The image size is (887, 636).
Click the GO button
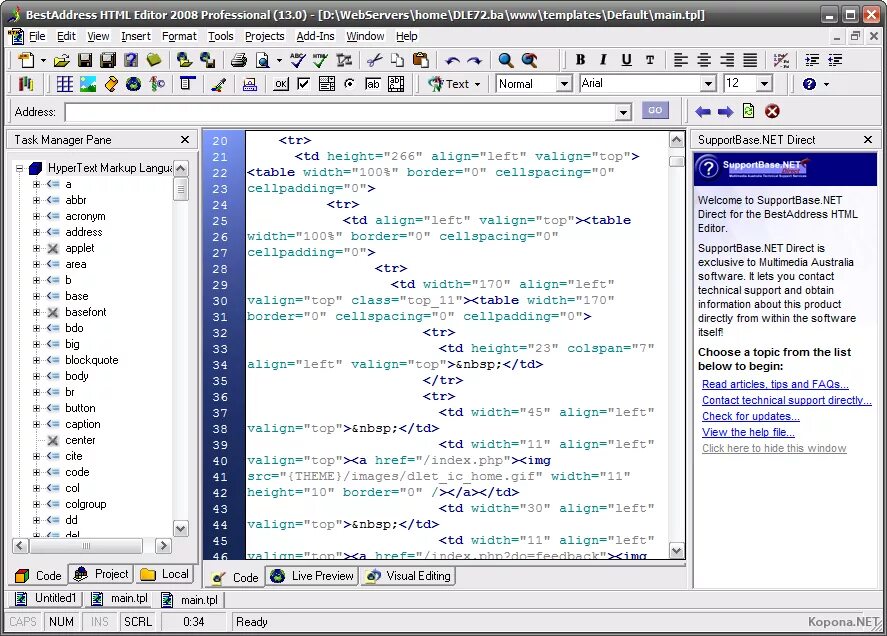[x=655, y=110]
